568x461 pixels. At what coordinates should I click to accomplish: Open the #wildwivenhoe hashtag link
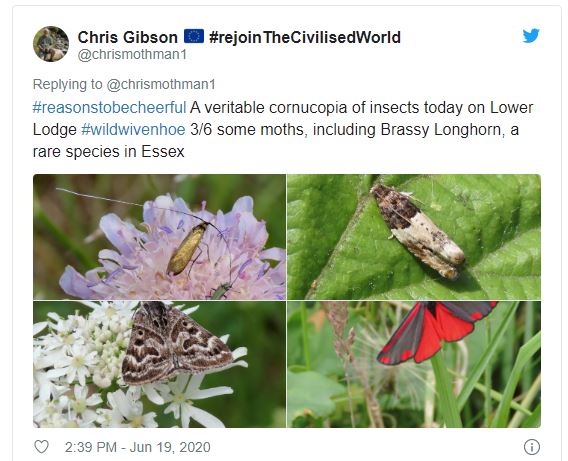(133, 130)
